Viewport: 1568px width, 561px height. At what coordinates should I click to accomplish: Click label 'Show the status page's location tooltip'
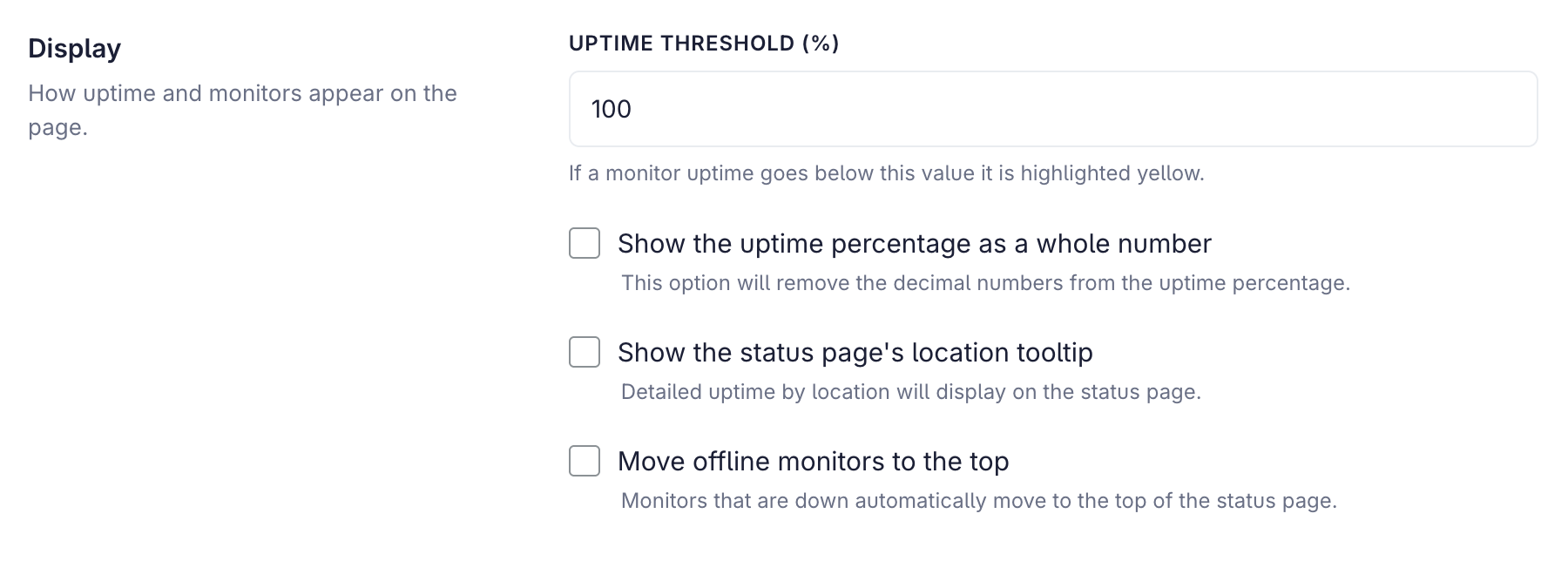coord(855,353)
